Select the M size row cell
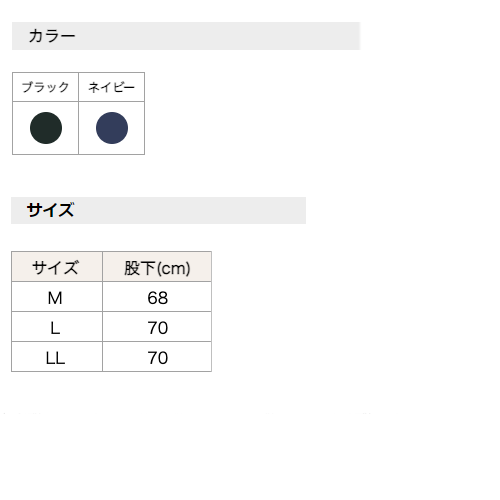Viewport: 500px width, 500px height. coord(57,297)
